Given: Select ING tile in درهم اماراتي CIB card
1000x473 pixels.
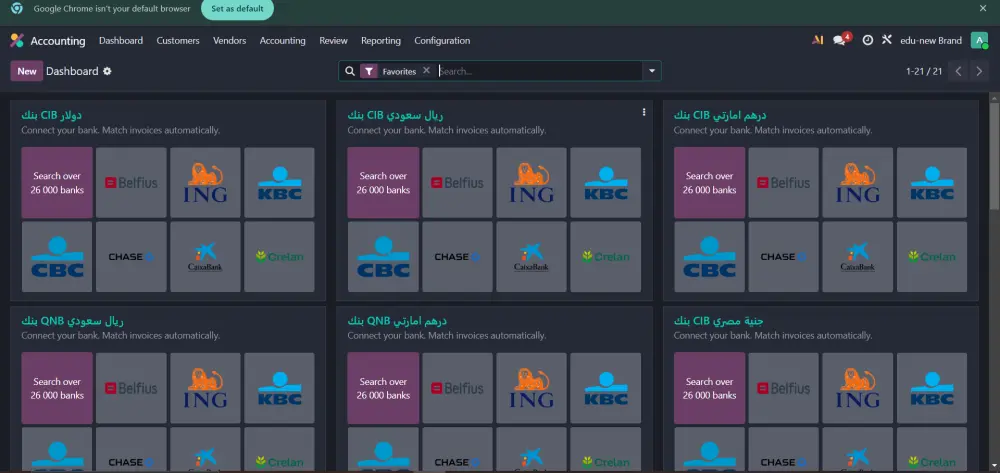Looking at the screenshot, I should [858, 183].
